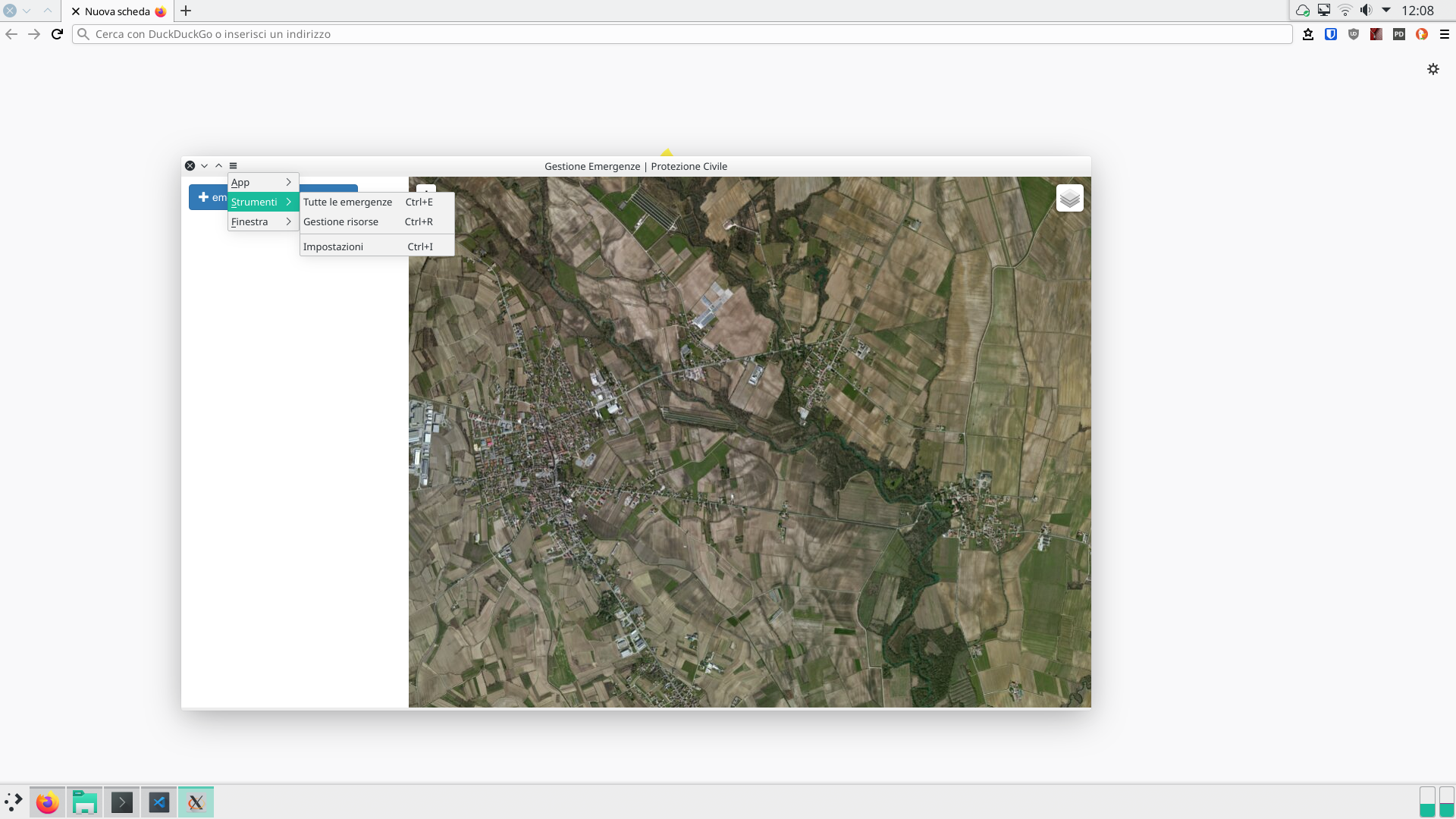Open the left virtual desktop pager

click(1427, 802)
